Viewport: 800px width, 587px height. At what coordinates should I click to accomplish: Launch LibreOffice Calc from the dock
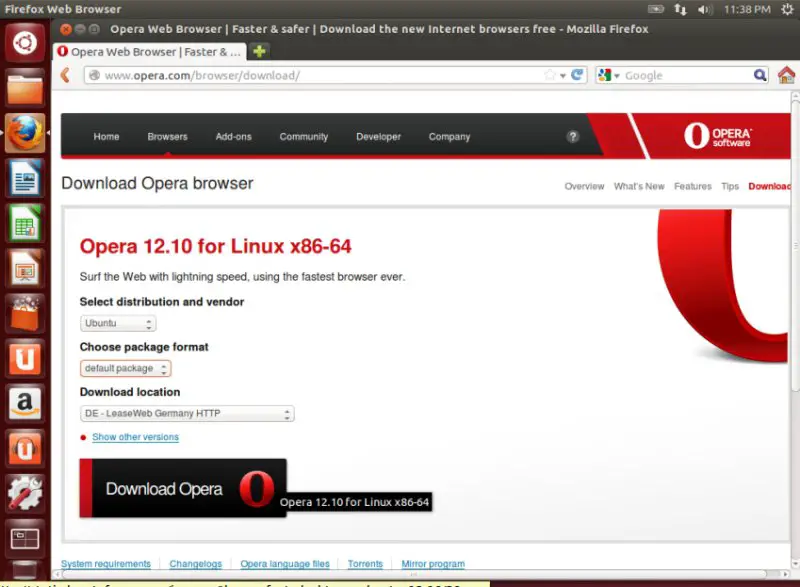pyautogui.click(x=24, y=223)
